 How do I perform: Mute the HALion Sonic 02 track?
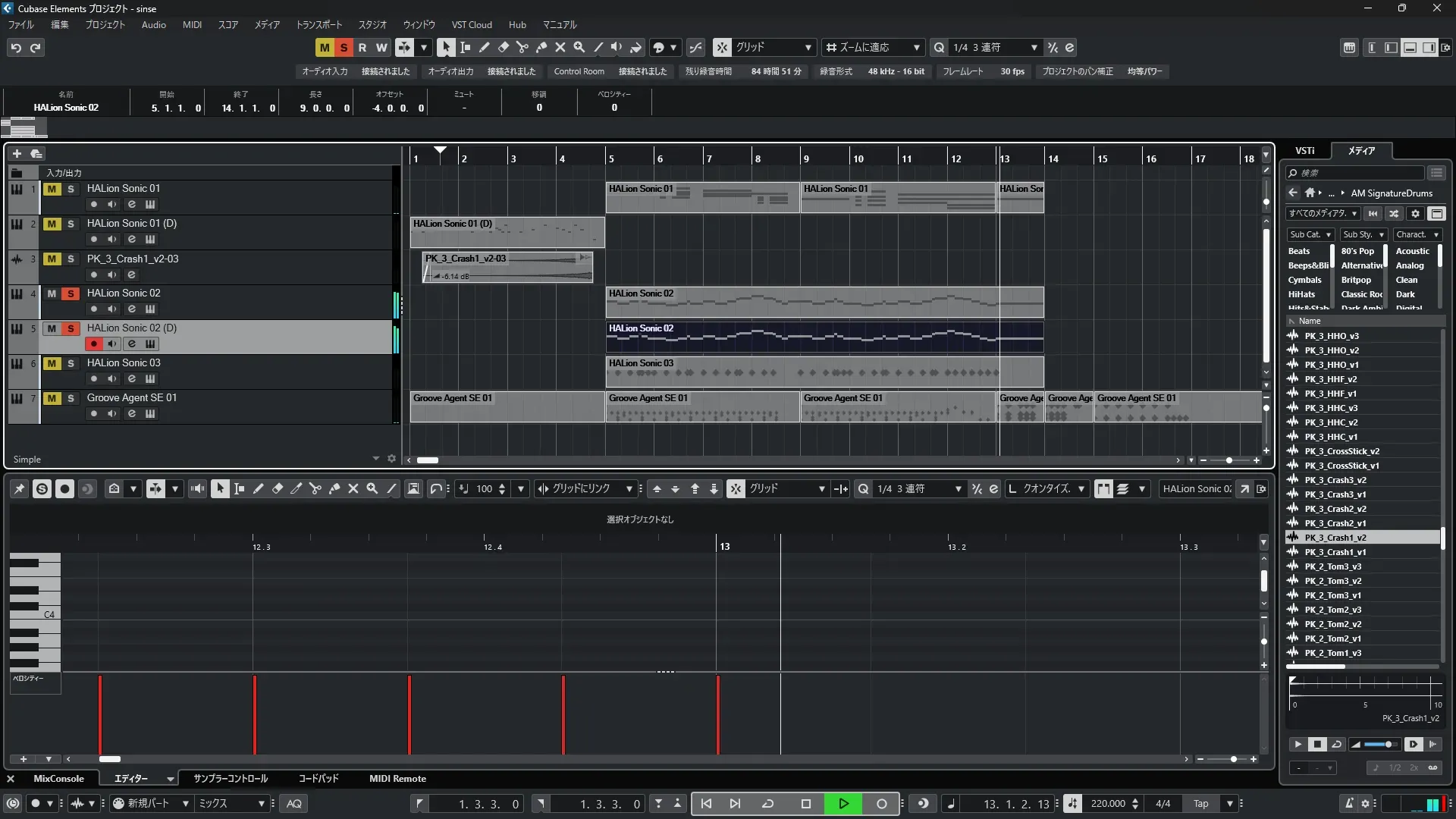click(x=52, y=293)
